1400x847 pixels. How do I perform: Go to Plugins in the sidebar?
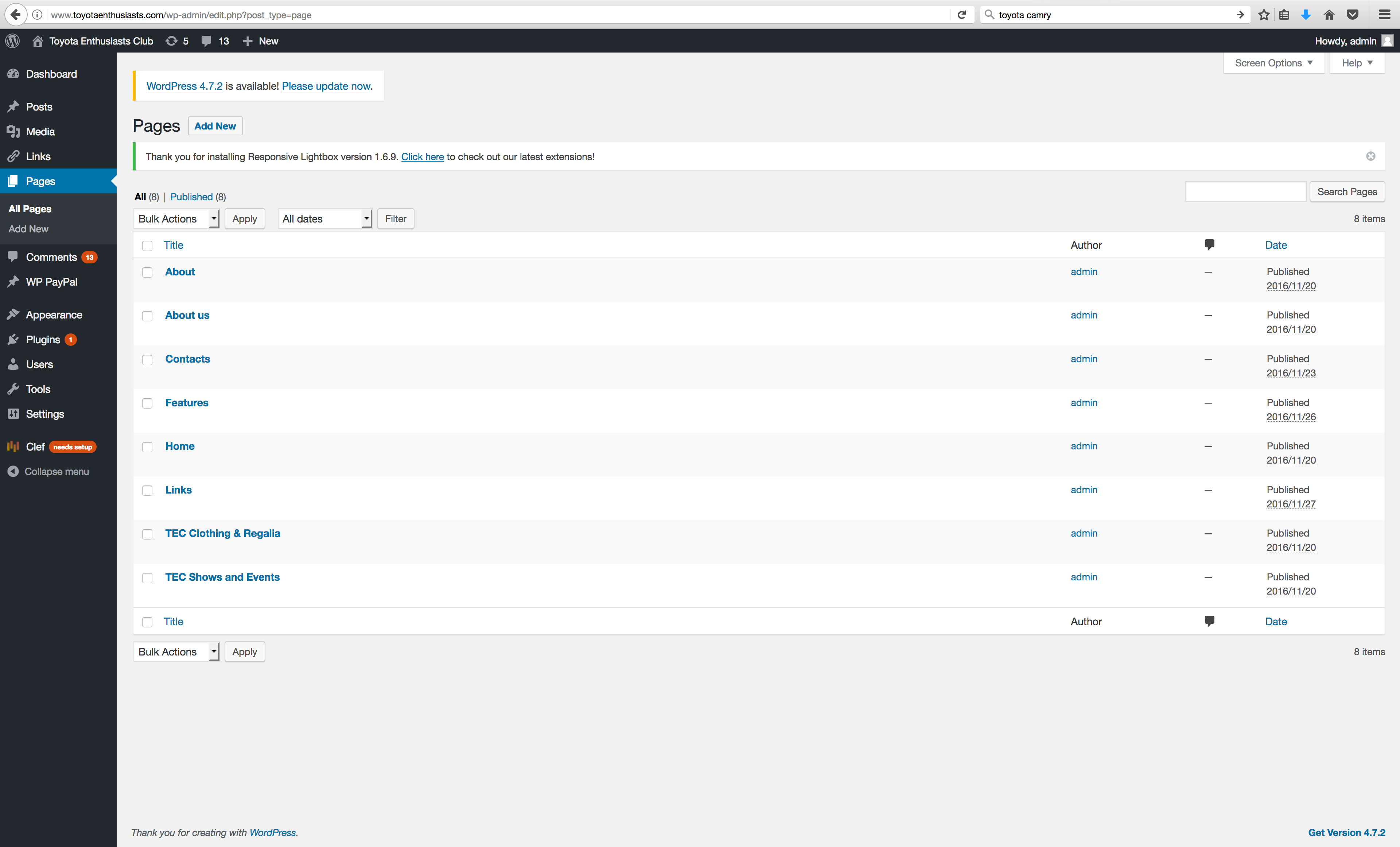click(x=43, y=339)
